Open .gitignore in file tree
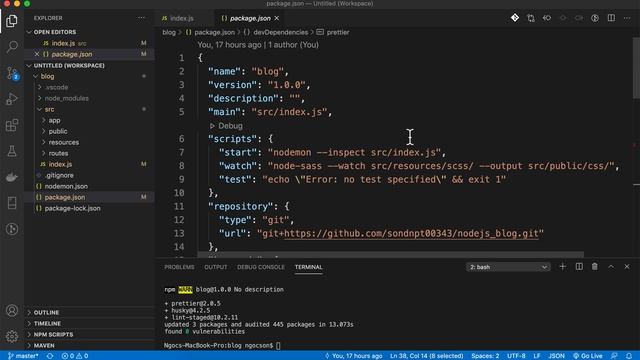 pyautogui.click(x=60, y=175)
